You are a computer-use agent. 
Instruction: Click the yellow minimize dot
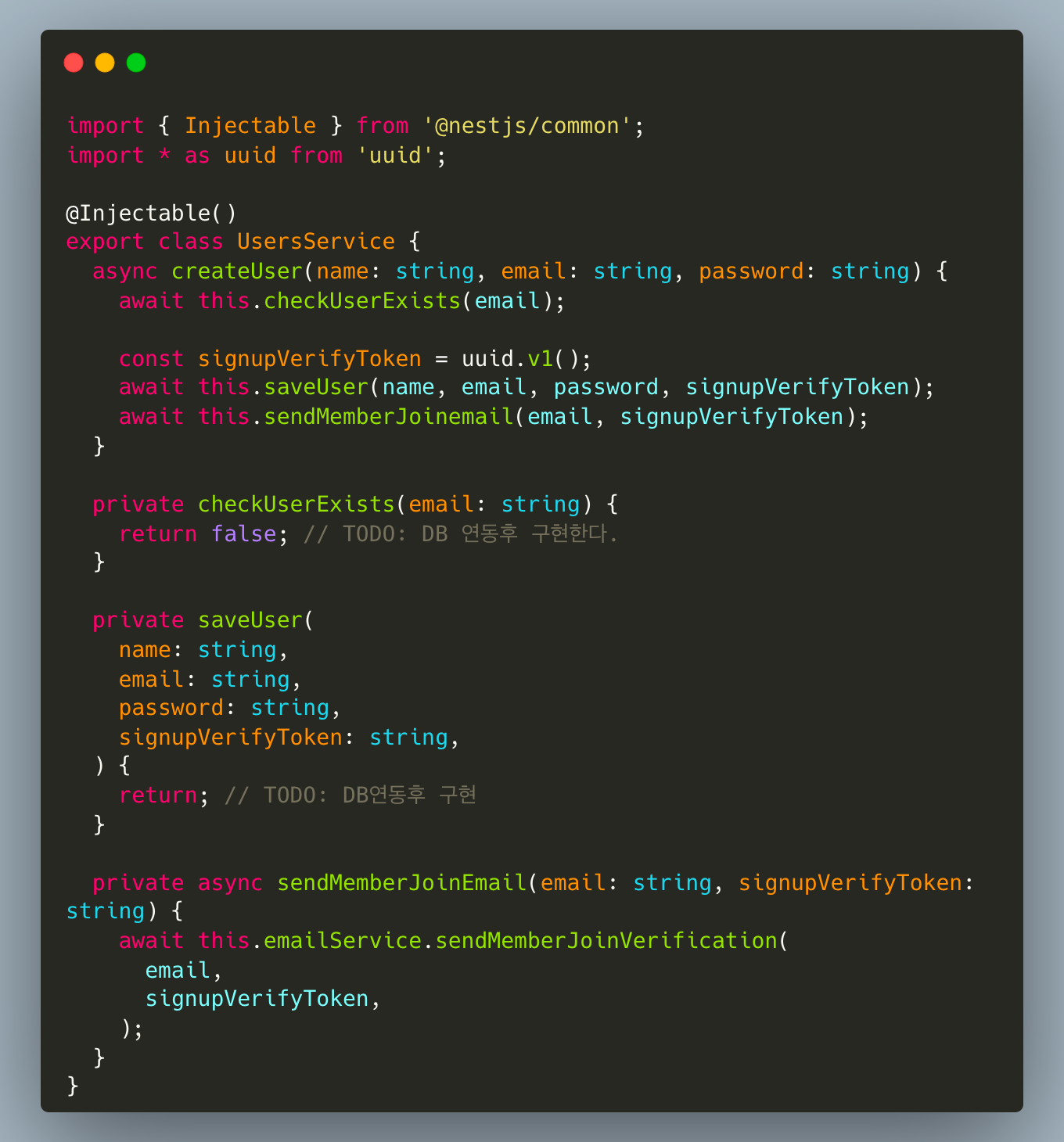coord(105,63)
